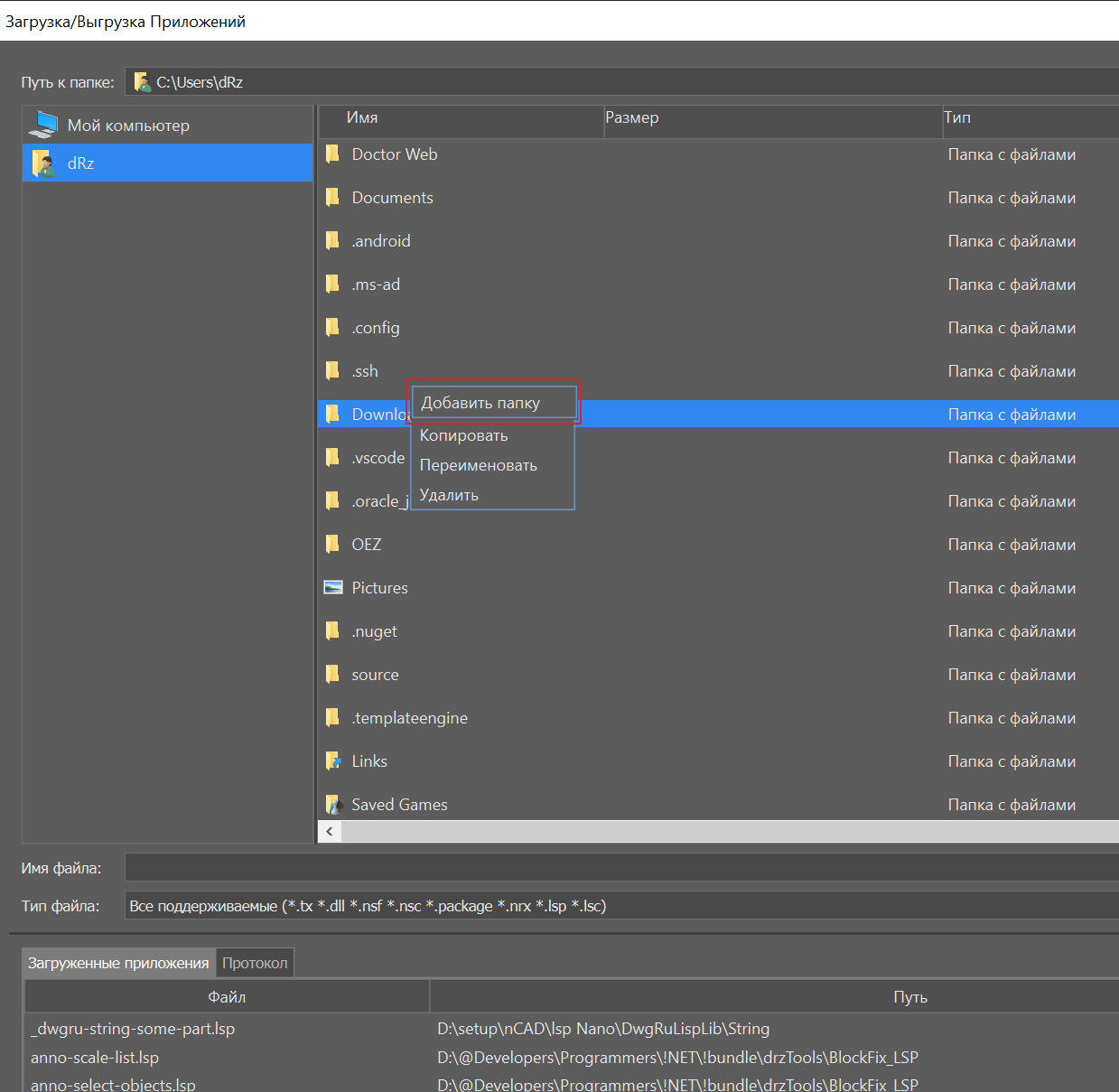Click the Documents folder icon
This screenshot has height=1092, width=1119.
(333, 198)
